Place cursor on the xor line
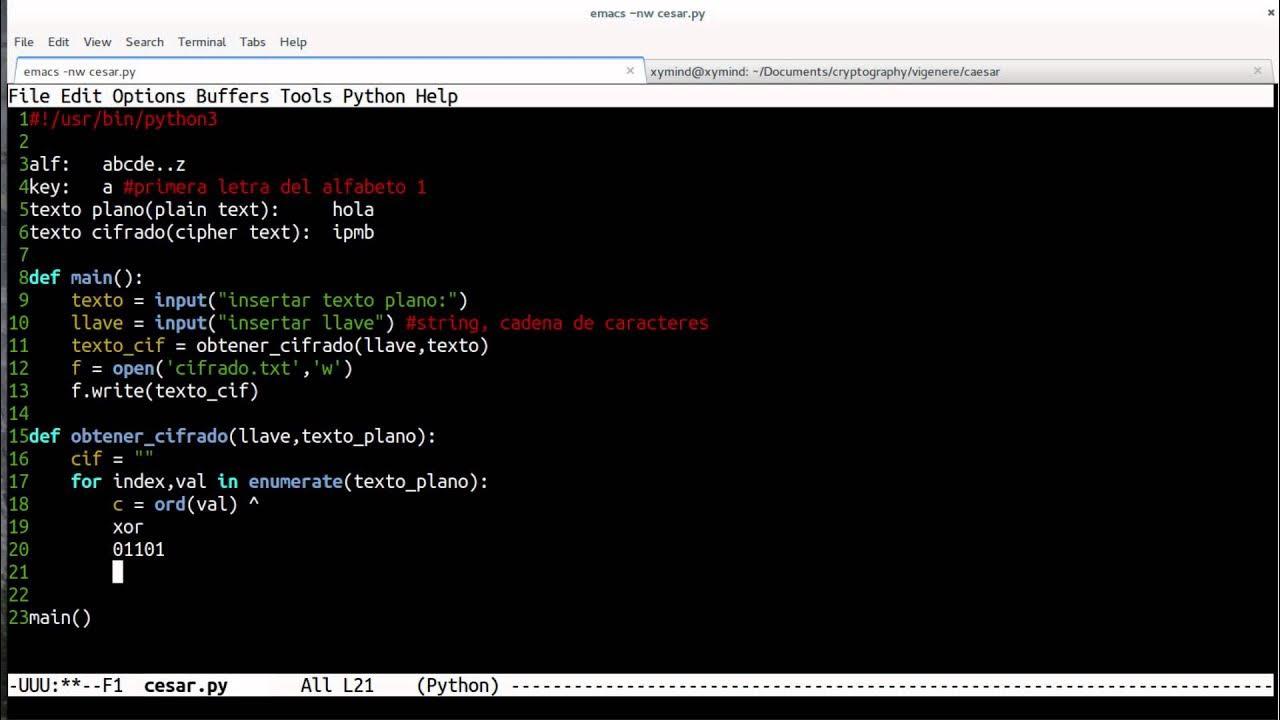The width and height of the screenshot is (1280, 720). (128, 527)
